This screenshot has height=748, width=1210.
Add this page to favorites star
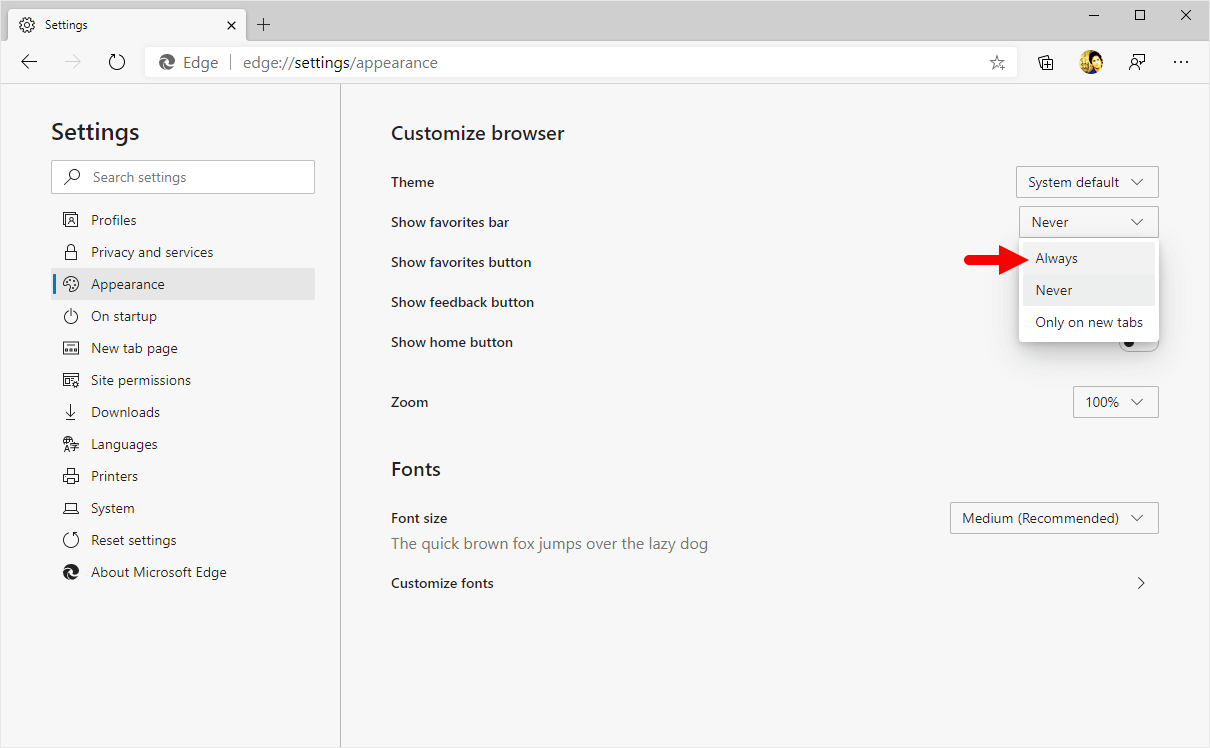click(997, 63)
